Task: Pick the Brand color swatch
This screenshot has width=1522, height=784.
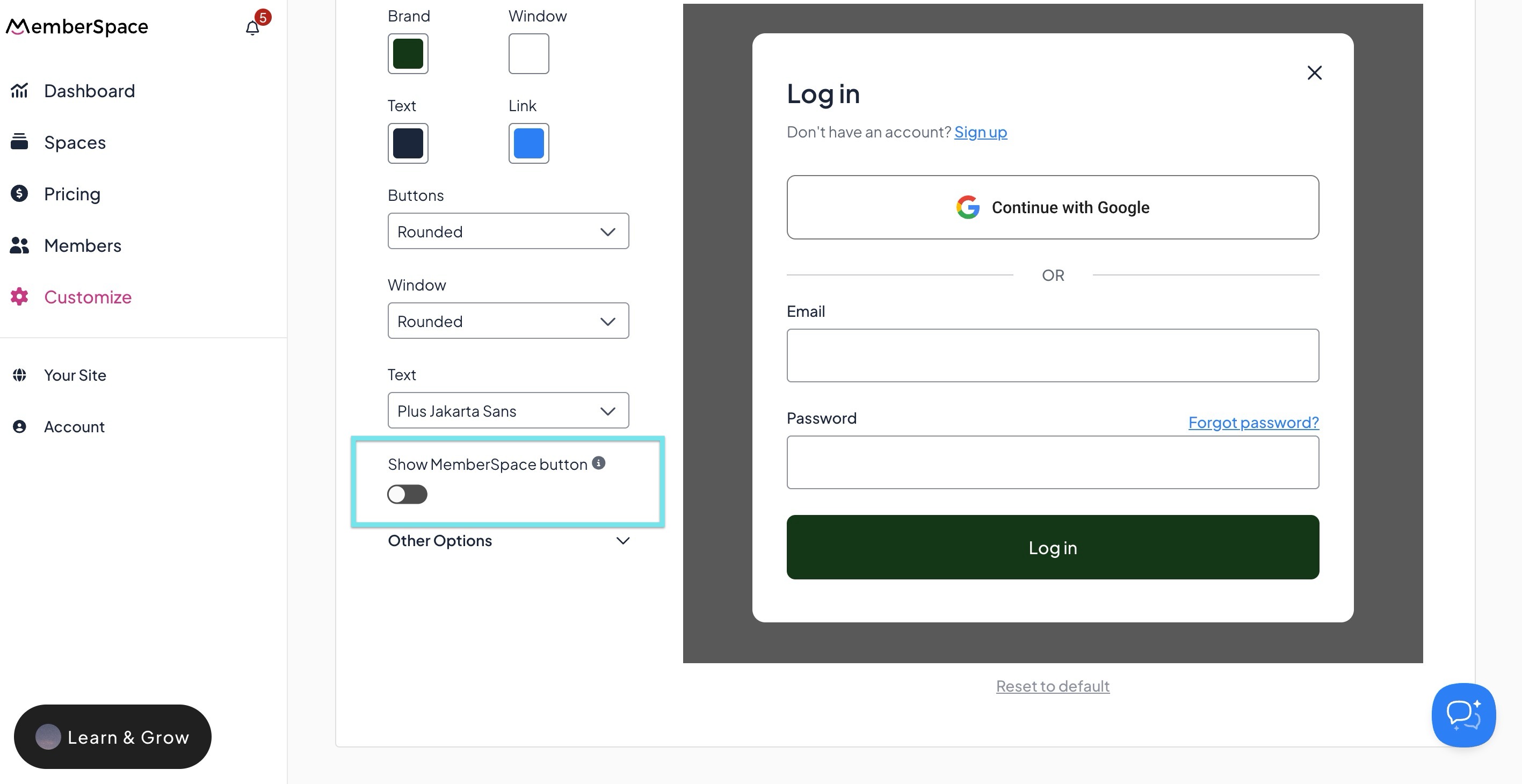Action: tap(408, 54)
